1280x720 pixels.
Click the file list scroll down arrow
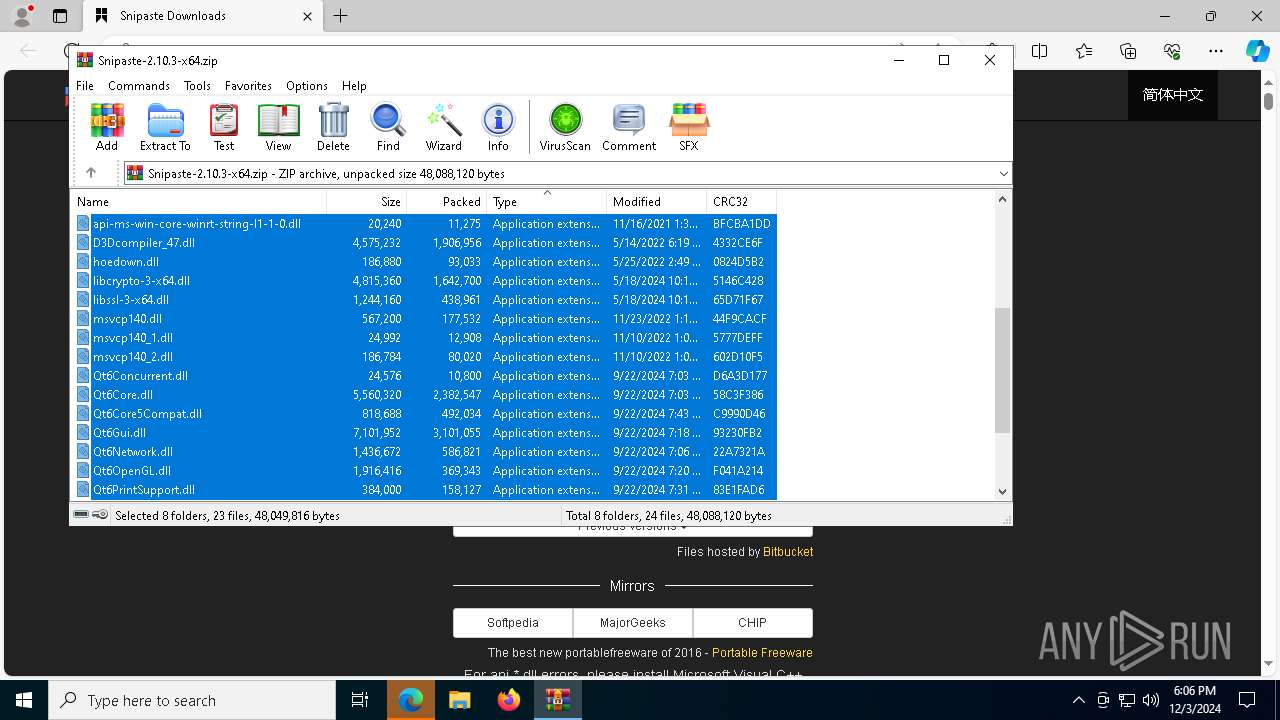coord(1003,491)
